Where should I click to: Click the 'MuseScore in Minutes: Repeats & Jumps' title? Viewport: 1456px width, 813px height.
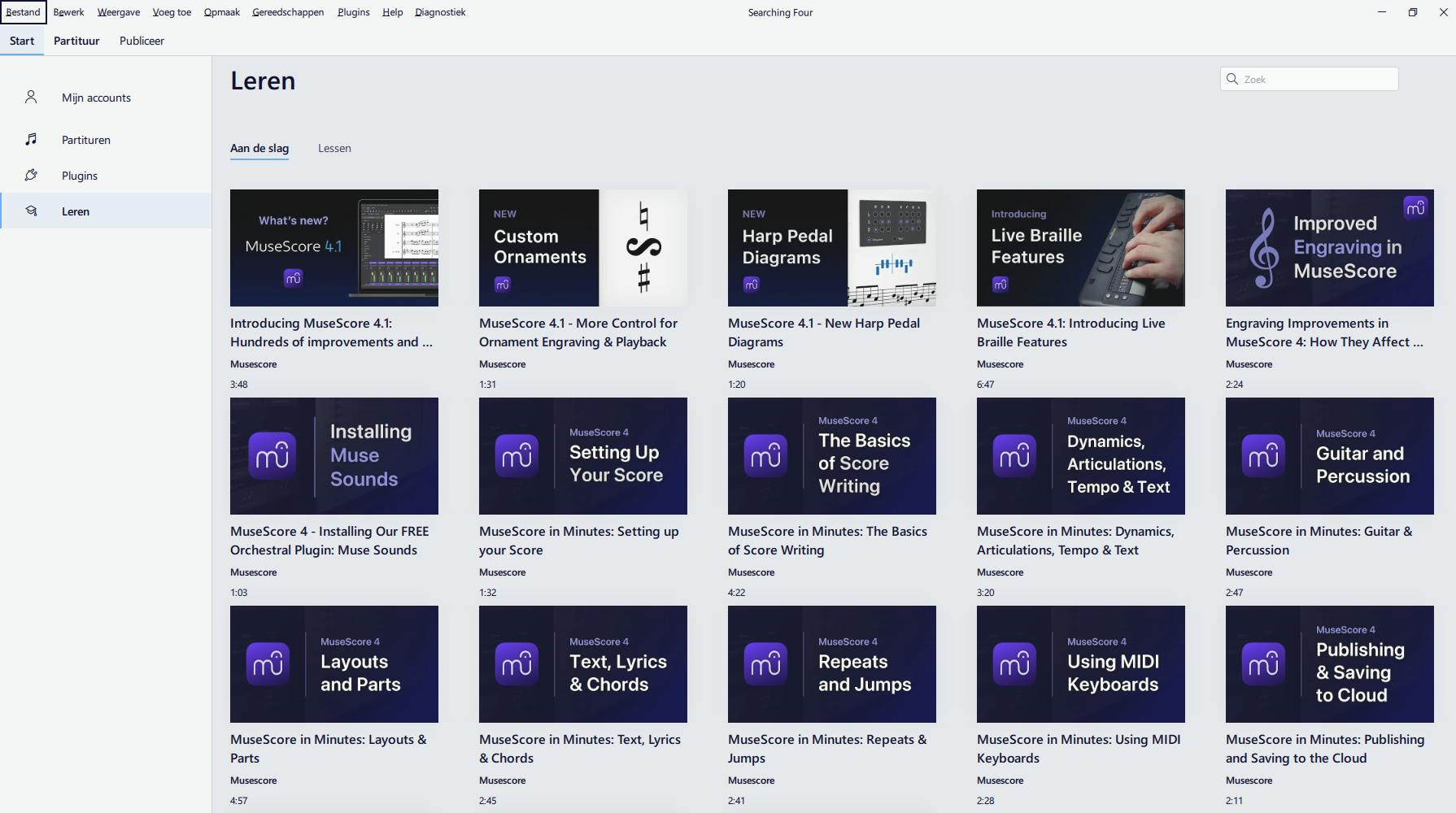point(826,749)
